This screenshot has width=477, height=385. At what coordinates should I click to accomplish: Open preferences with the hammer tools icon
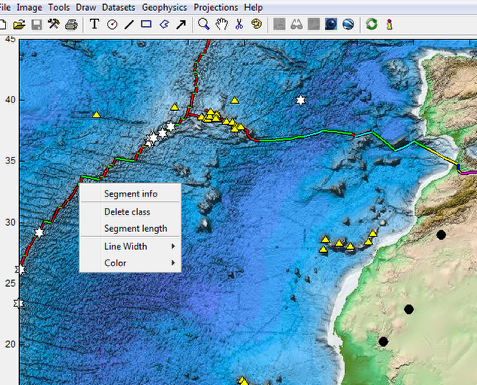(54, 24)
